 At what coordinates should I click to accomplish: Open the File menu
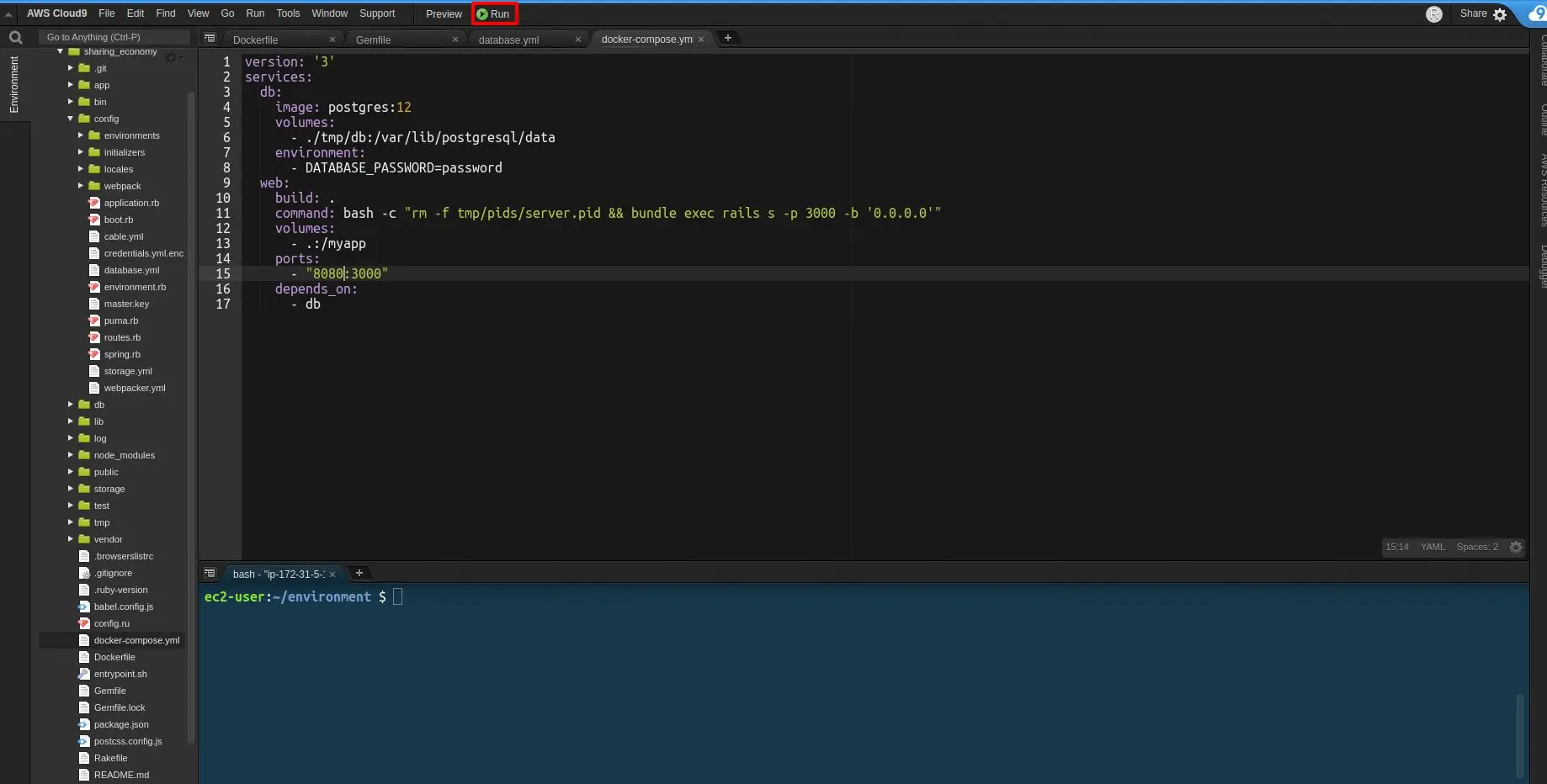[107, 13]
